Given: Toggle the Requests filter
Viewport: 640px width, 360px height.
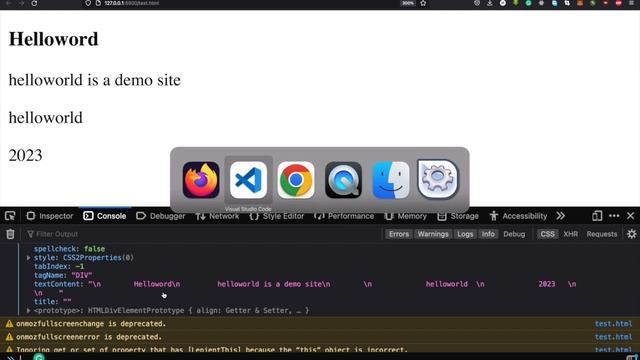Looking at the screenshot, I should [x=602, y=234].
